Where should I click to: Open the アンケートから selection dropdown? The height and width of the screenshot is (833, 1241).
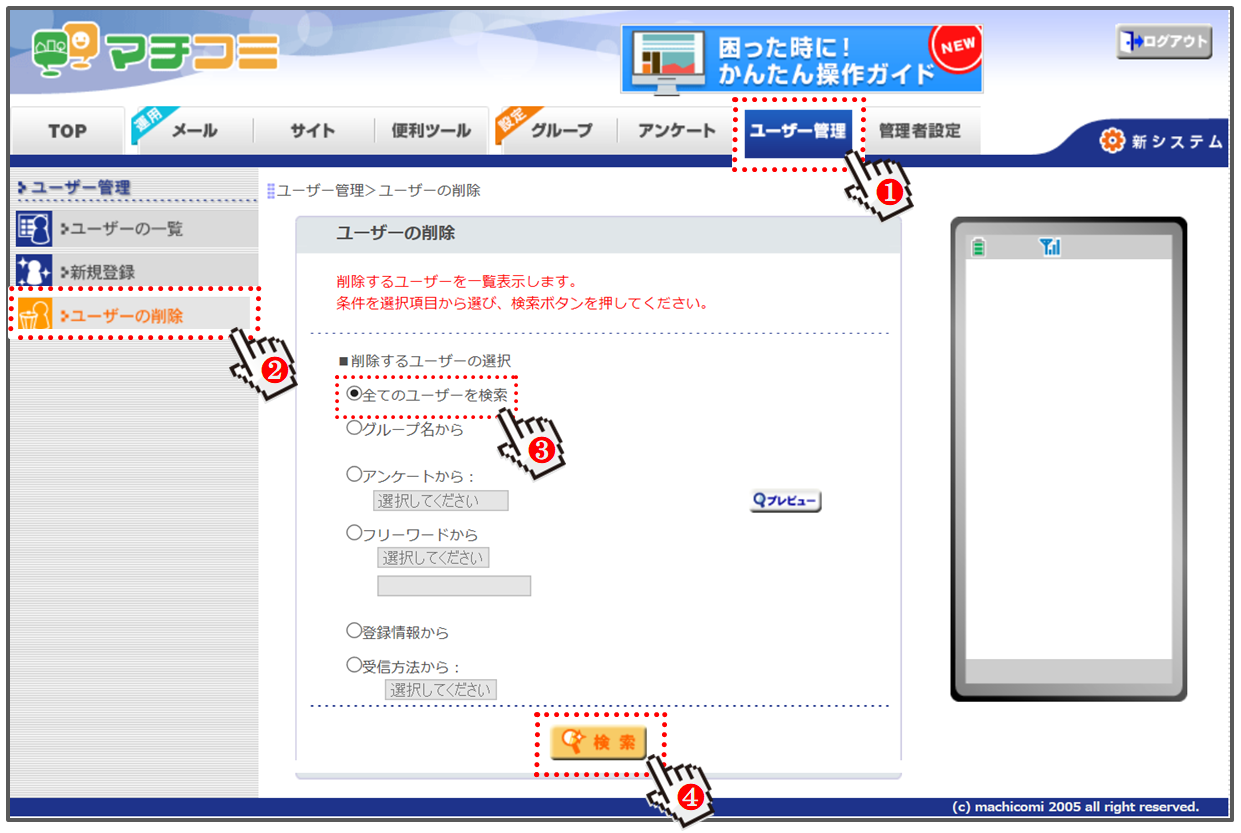click(x=441, y=500)
